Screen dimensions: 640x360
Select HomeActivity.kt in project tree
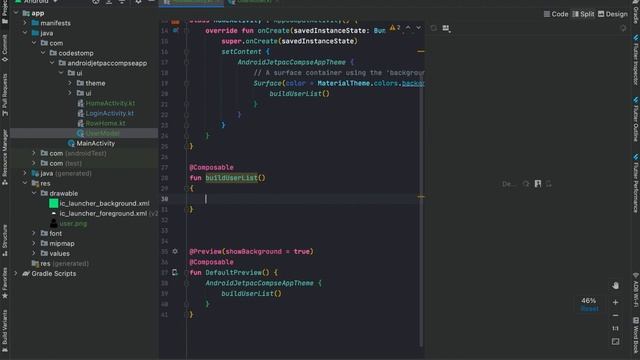(110, 103)
